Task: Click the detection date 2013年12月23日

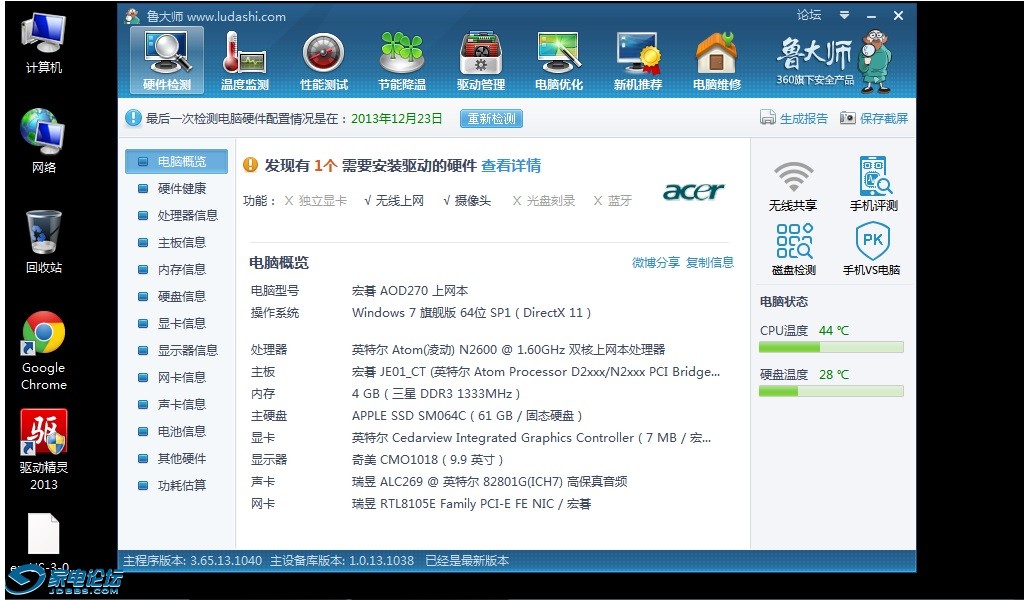Action: click(x=397, y=119)
